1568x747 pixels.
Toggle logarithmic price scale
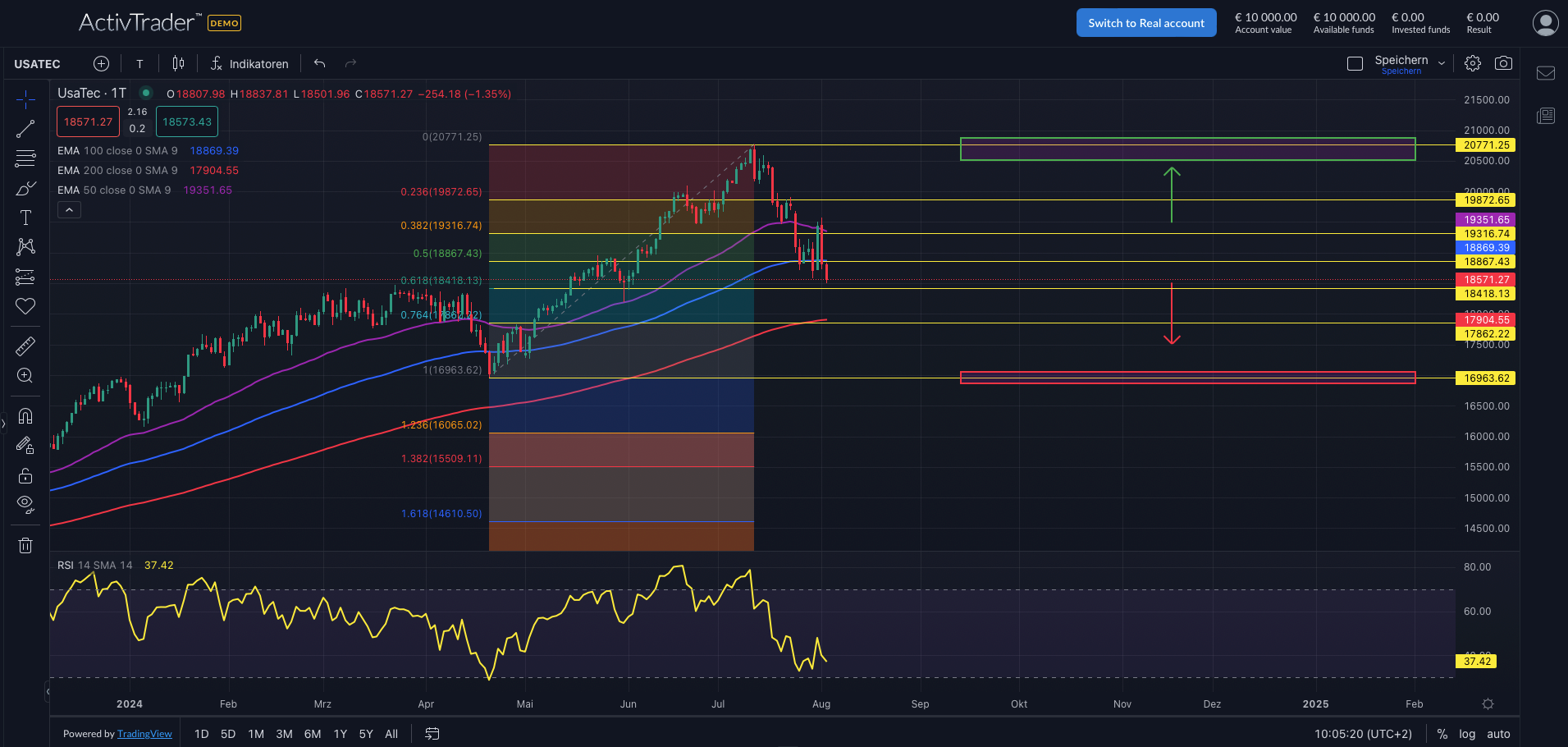coord(1466,733)
